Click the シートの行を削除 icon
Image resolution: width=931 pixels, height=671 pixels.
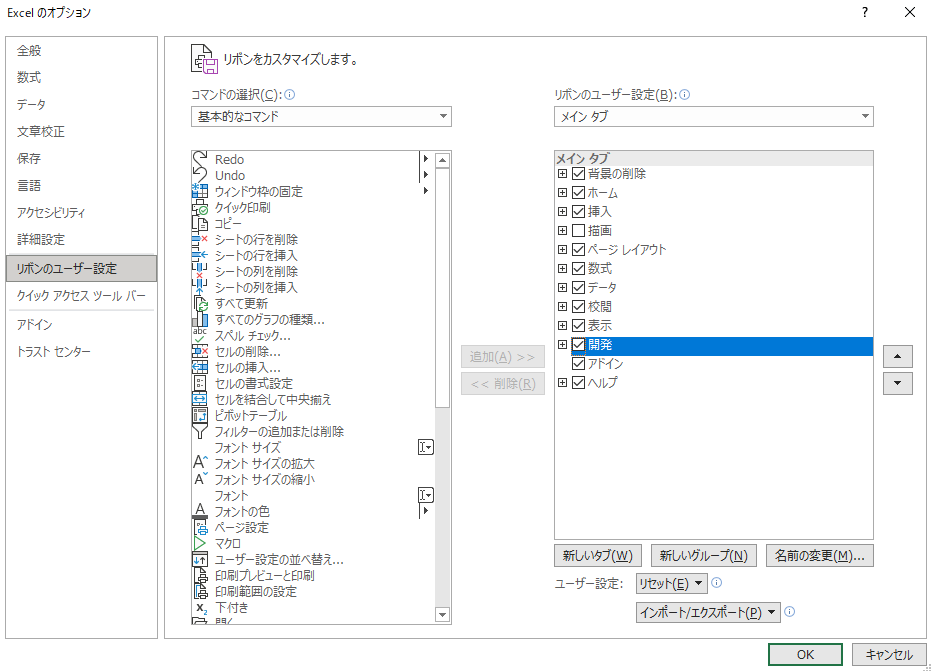pyautogui.click(x=200, y=239)
